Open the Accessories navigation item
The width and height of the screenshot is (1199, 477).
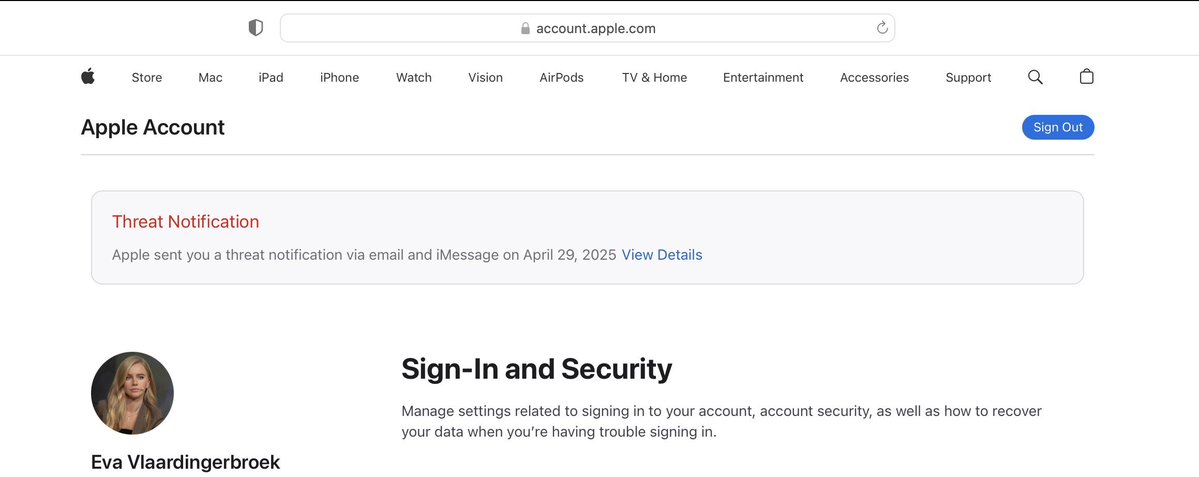[x=874, y=77]
